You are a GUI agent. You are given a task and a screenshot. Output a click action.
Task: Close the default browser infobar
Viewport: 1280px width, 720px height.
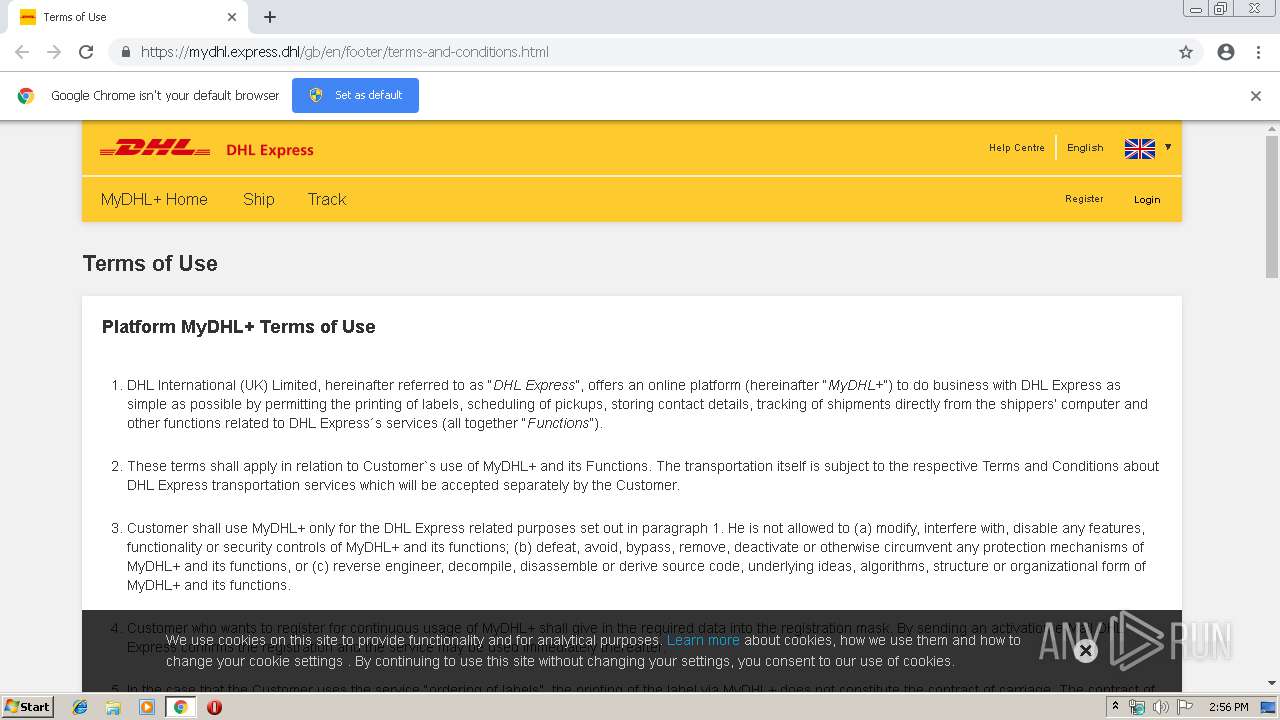1255,96
